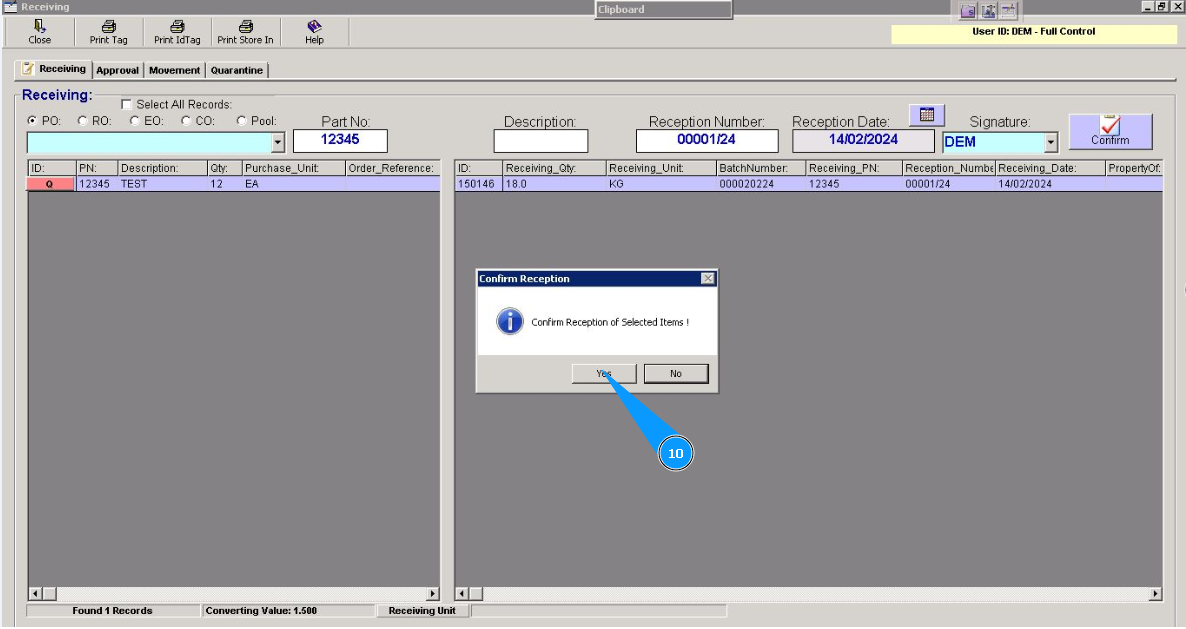Click Yes in Confirm Reception dialog
The width and height of the screenshot is (1186, 629).
click(604, 373)
